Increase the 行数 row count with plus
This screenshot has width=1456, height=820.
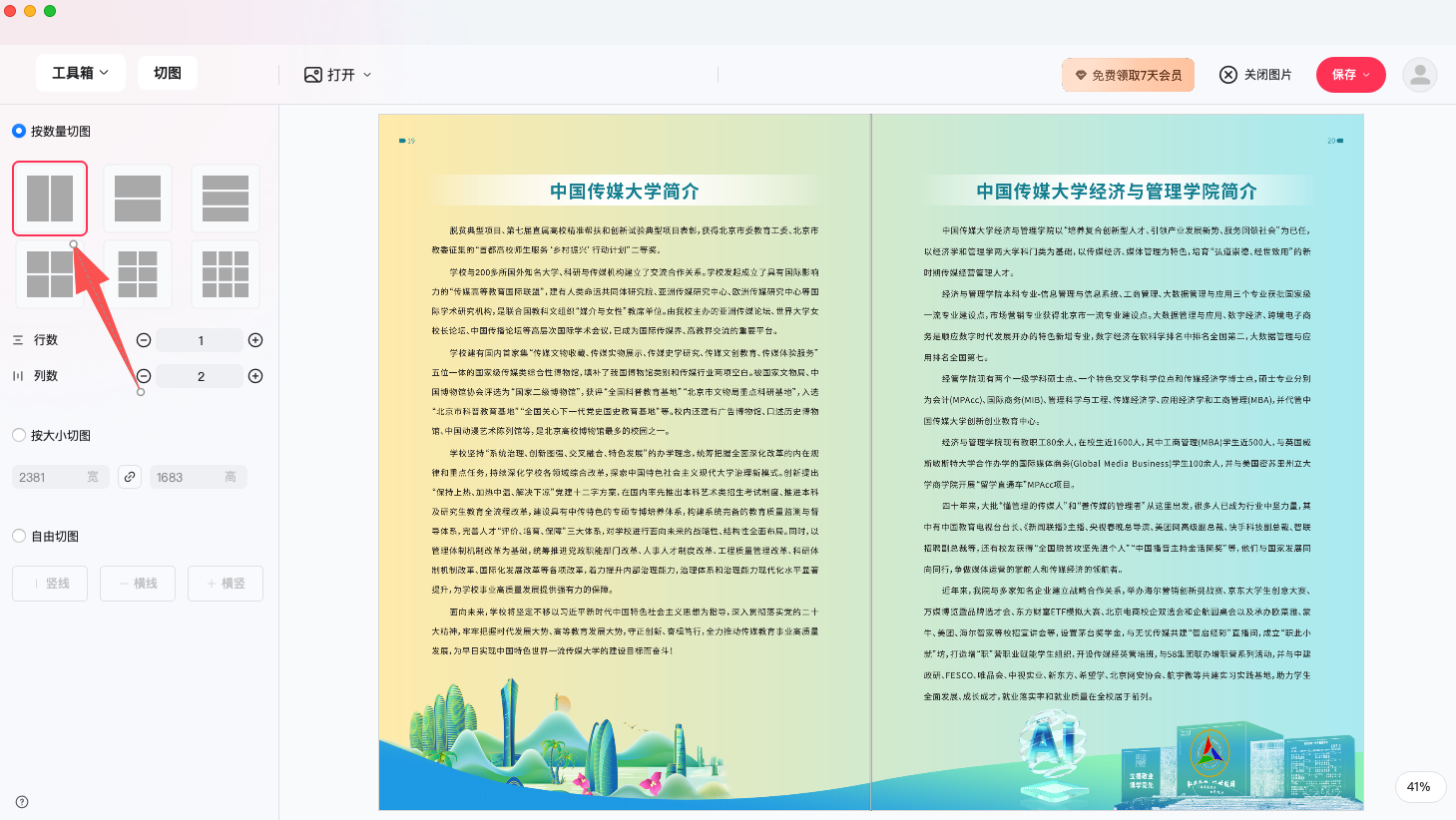(x=255, y=340)
